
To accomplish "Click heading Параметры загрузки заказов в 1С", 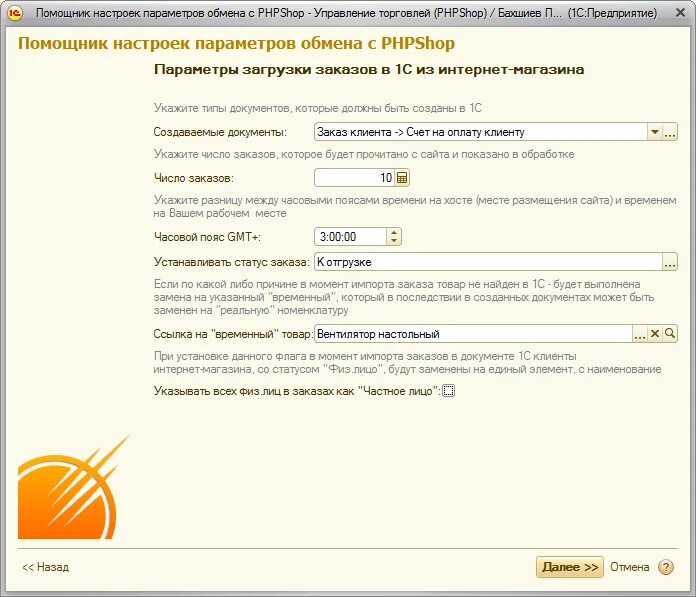I will click(x=369, y=70).
